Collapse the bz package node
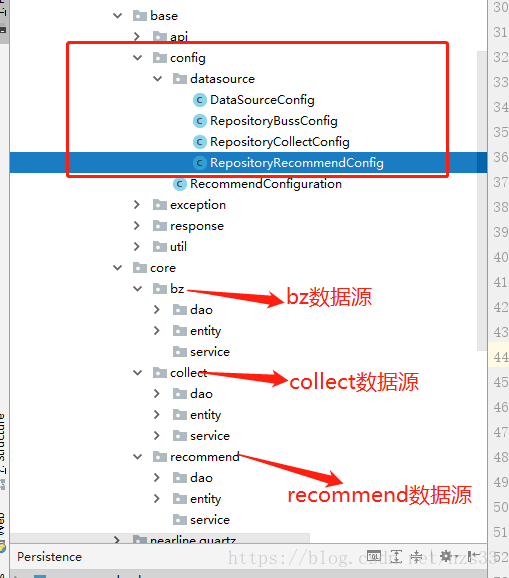 pyautogui.click(x=137, y=289)
